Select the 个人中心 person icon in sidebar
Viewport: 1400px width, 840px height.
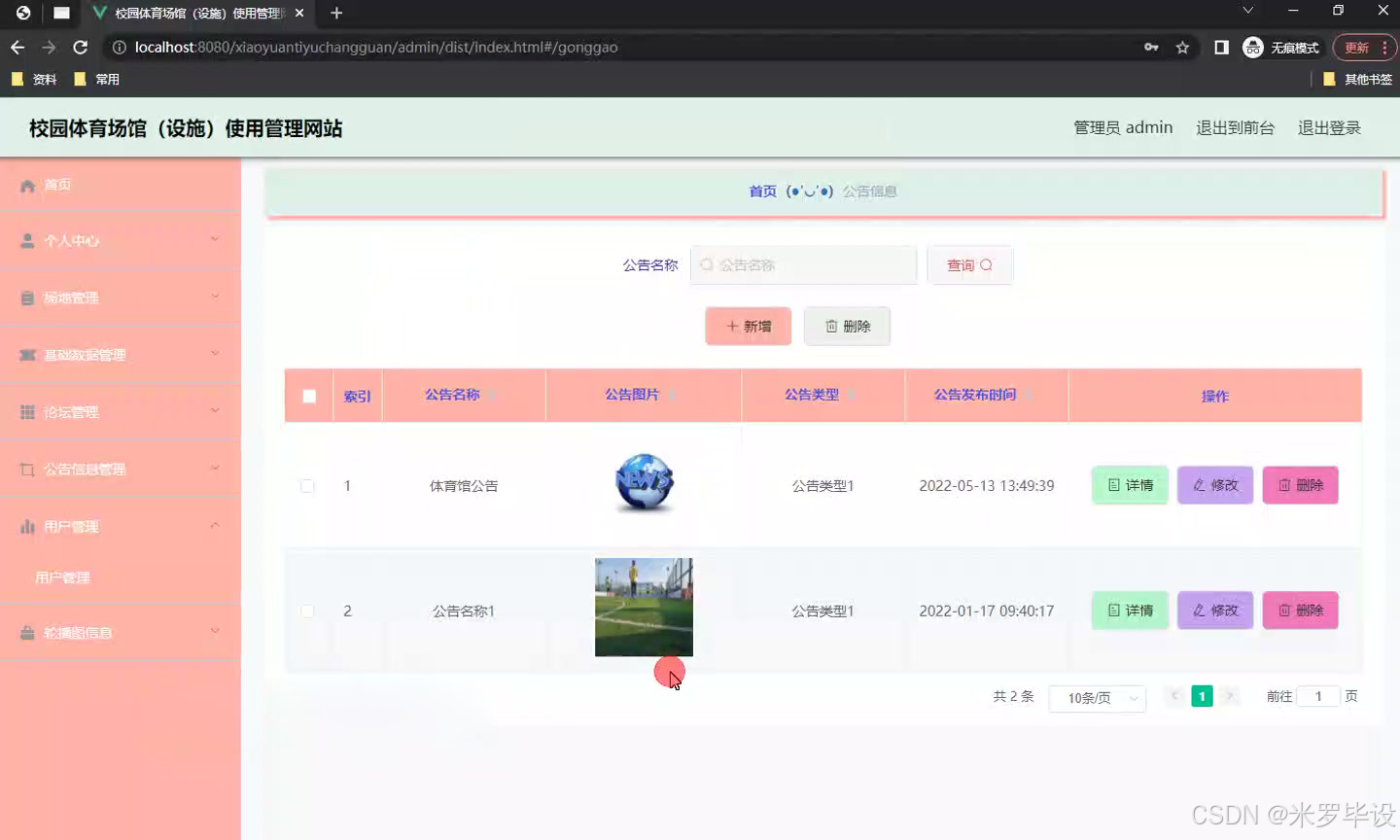pos(27,239)
